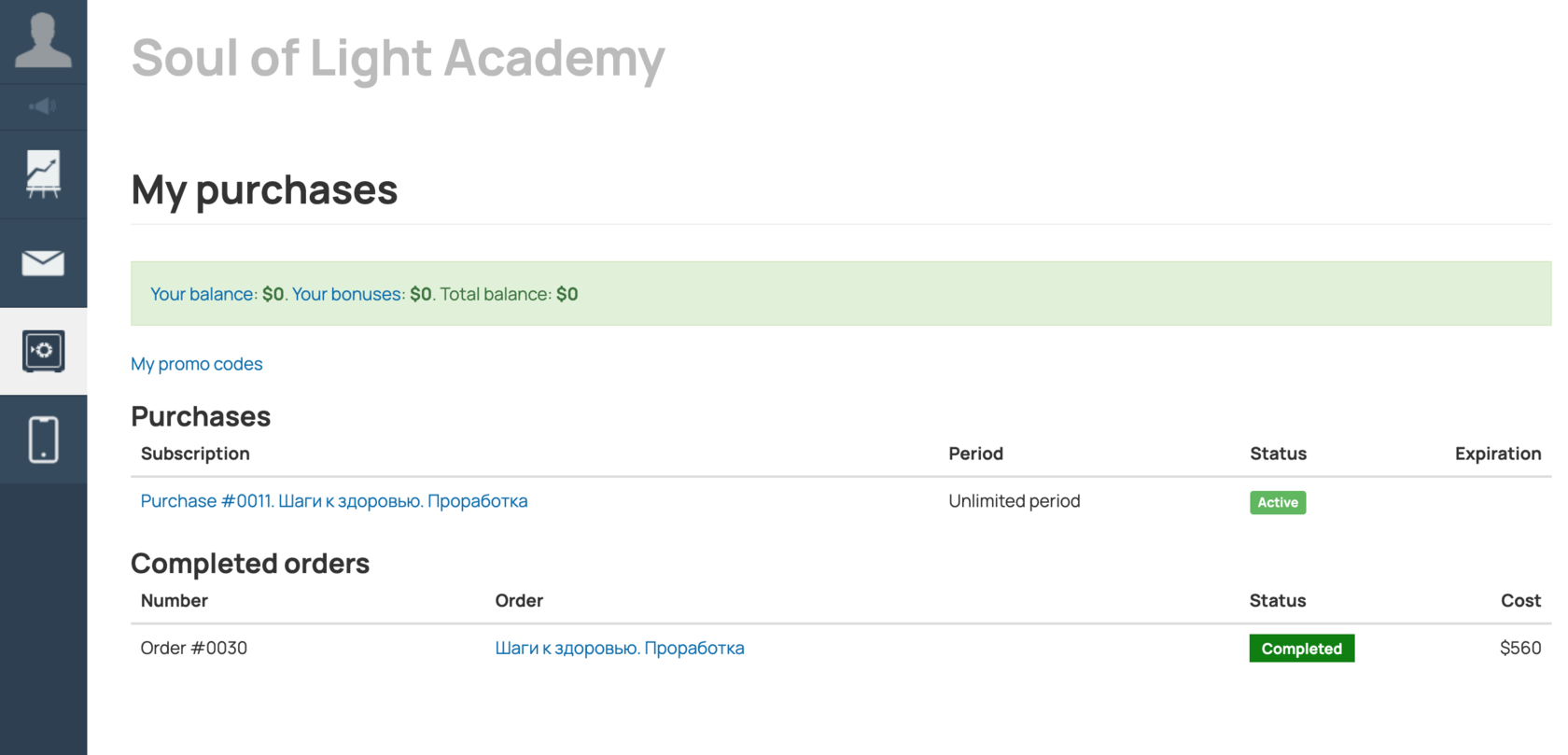Click the Soul of Light Academy title

[x=398, y=58]
